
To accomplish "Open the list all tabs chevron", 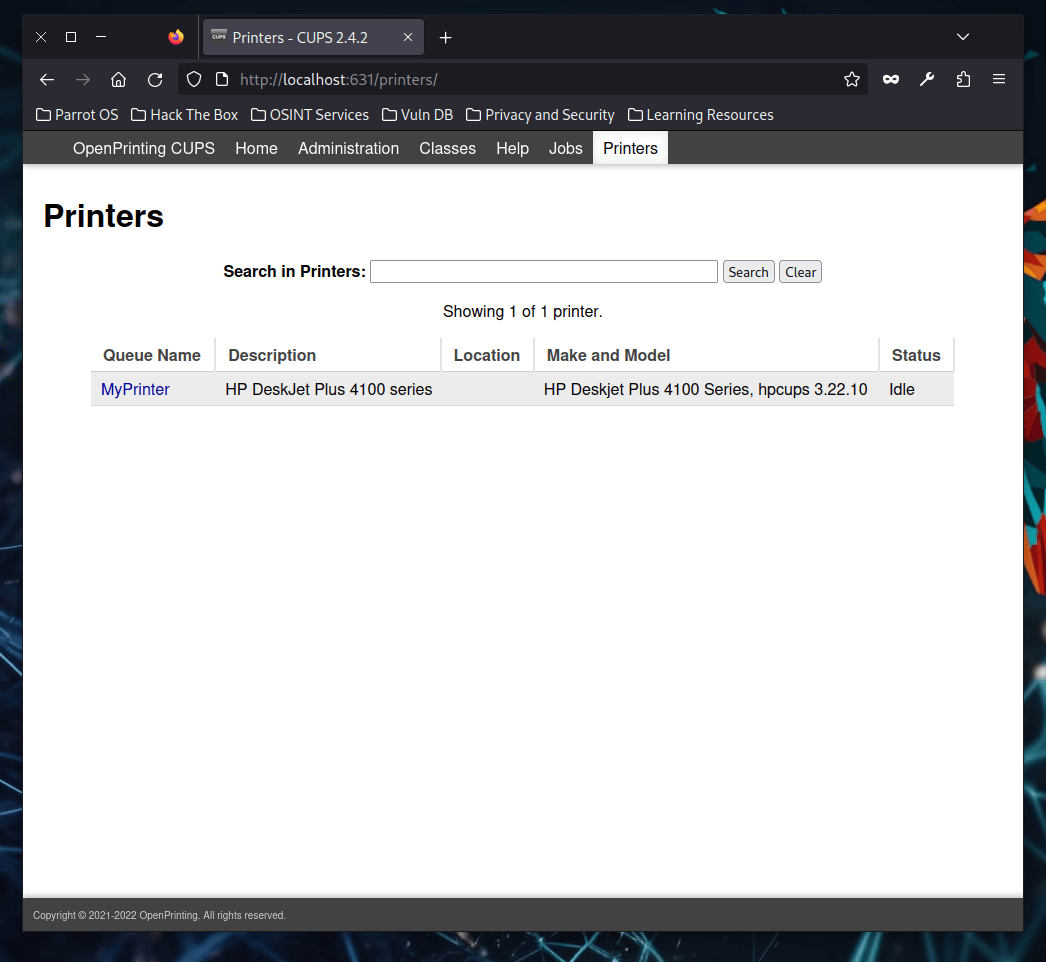I will 962,37.
